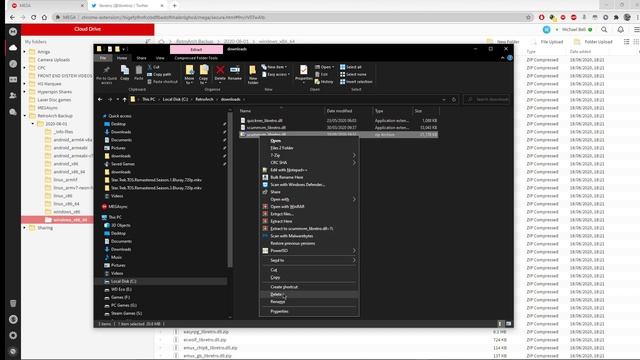Switch to the View ribbon tab
Image resolution: width=640 pixels, height=360 pixels.
[160, 58]
